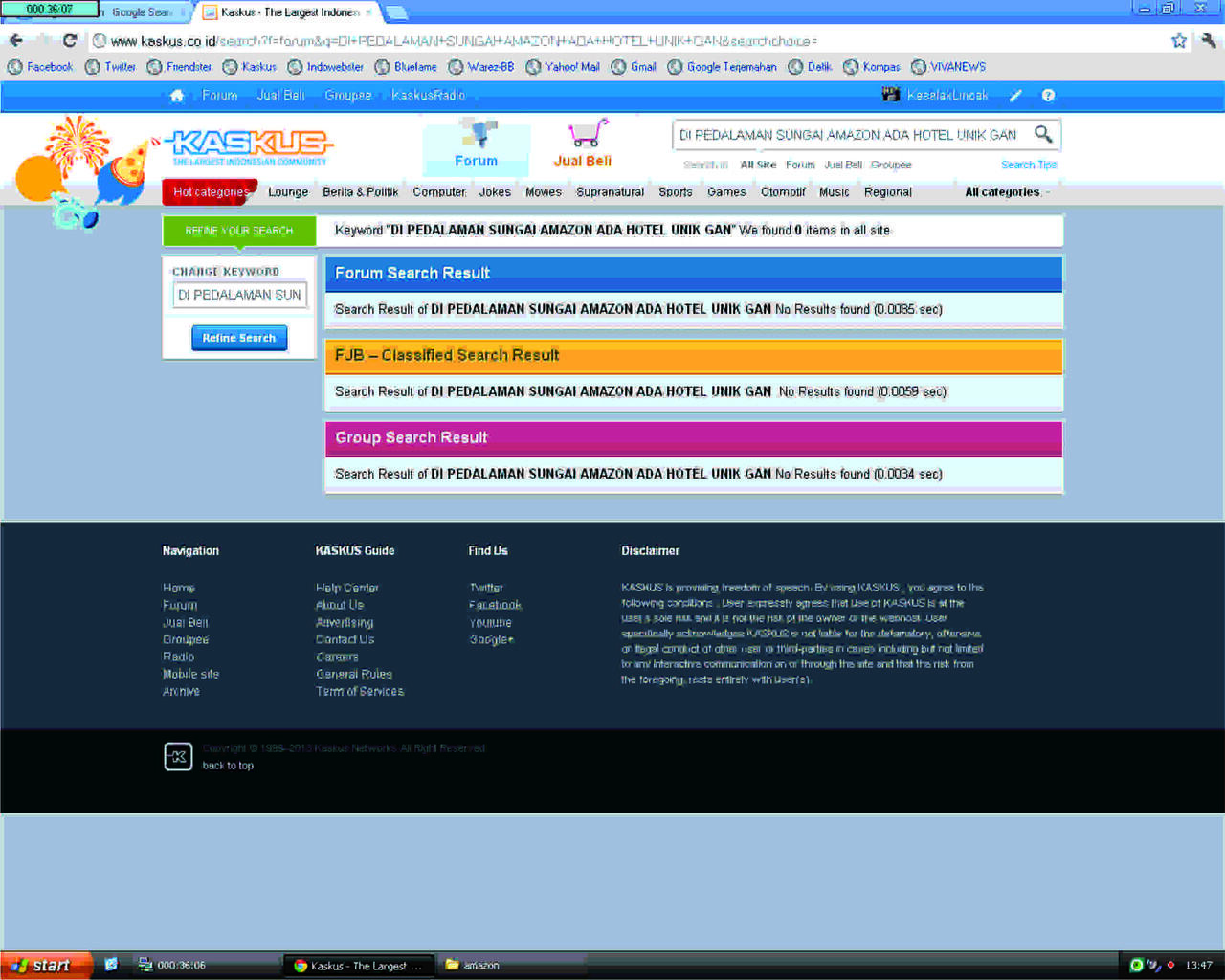Open the Mobile site footer link
Image resolution: width=1225 pixels, height=980 pixels.
[x=190, y=674]
